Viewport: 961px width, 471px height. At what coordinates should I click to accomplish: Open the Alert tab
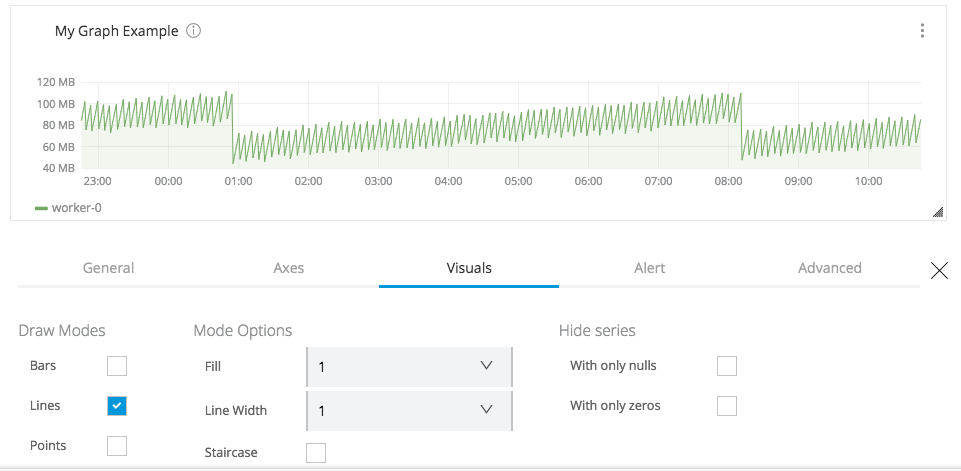[x=649, y=268]
